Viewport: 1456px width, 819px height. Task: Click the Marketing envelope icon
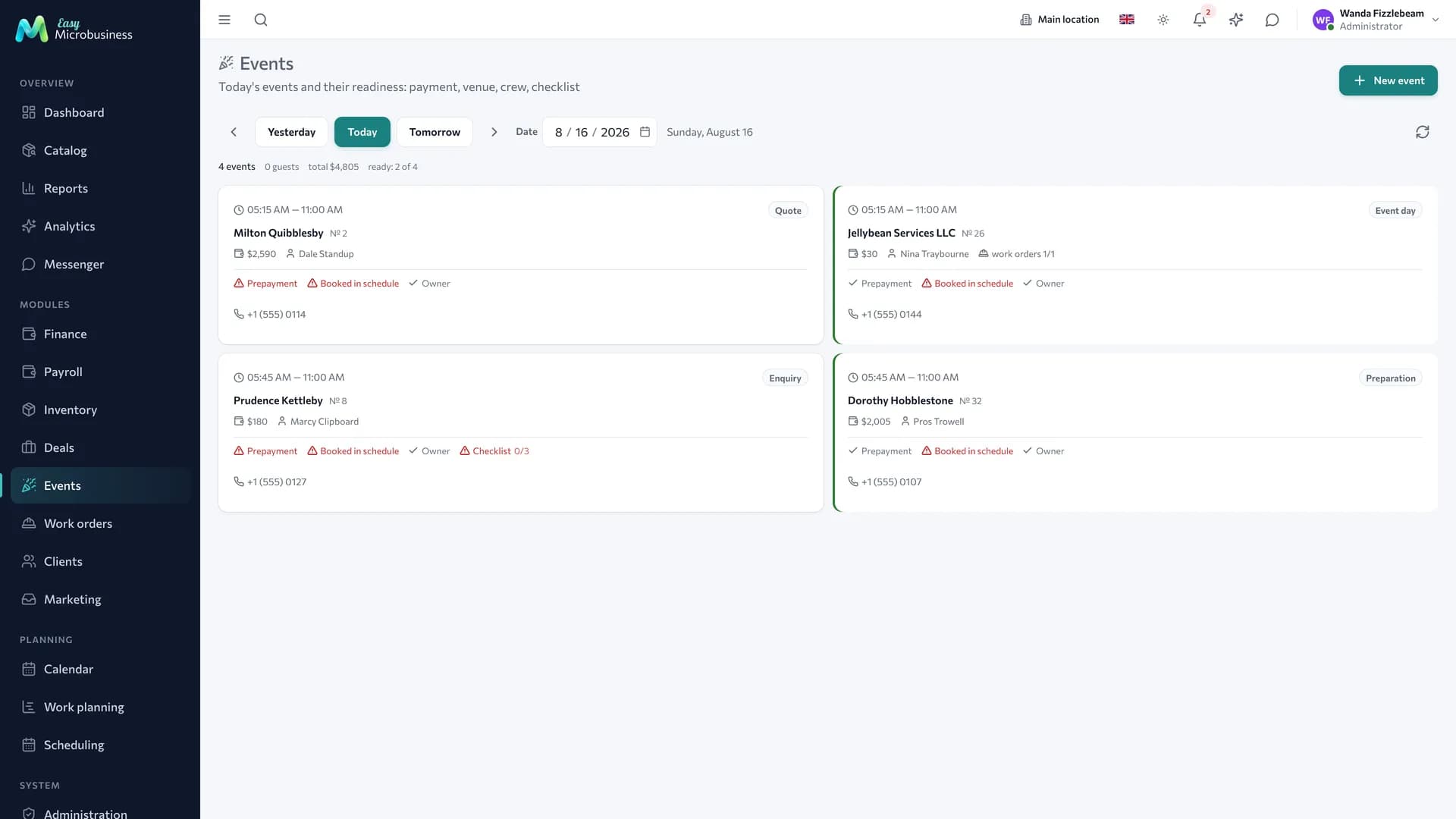point(29,599)
